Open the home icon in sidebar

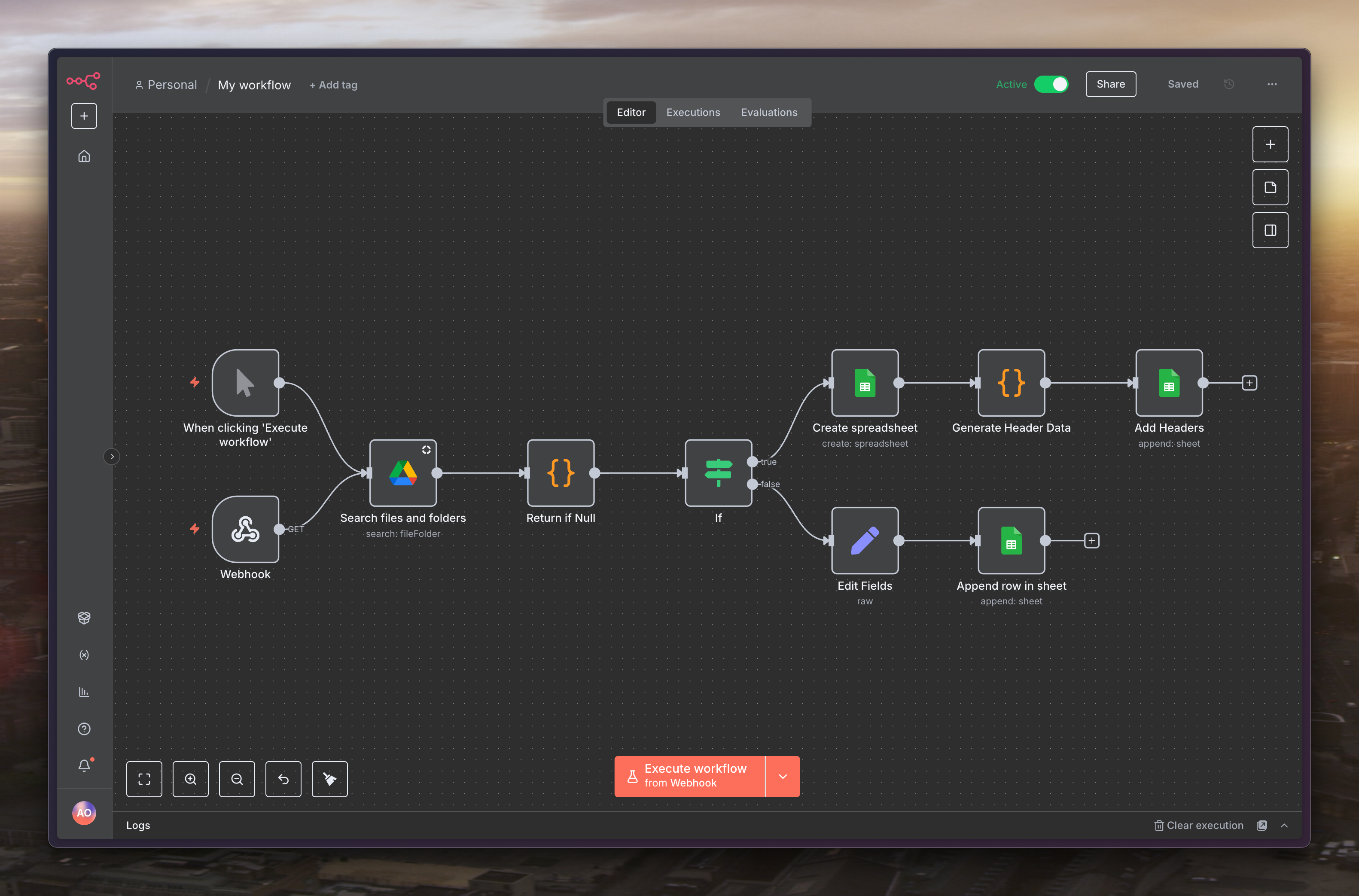click(x=84, y=156)
